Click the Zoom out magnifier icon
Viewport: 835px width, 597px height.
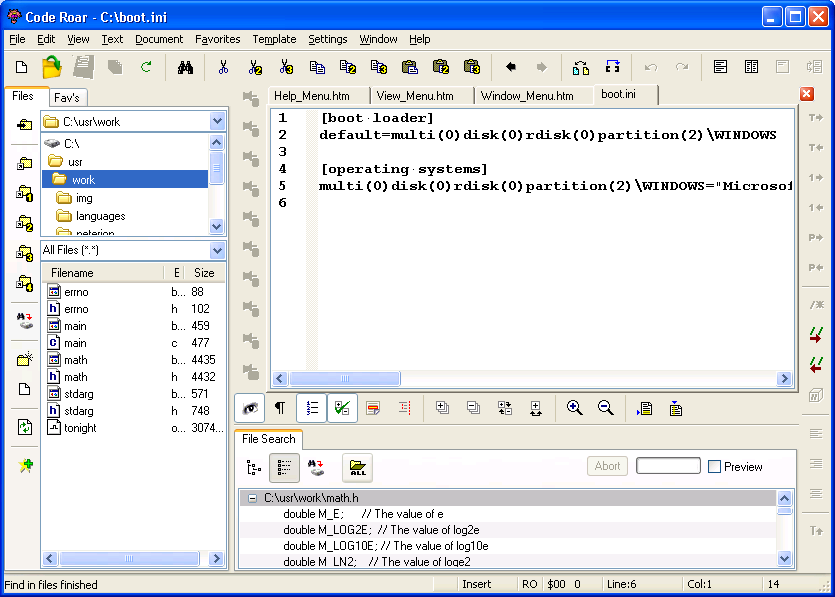[x=605, y=408]
